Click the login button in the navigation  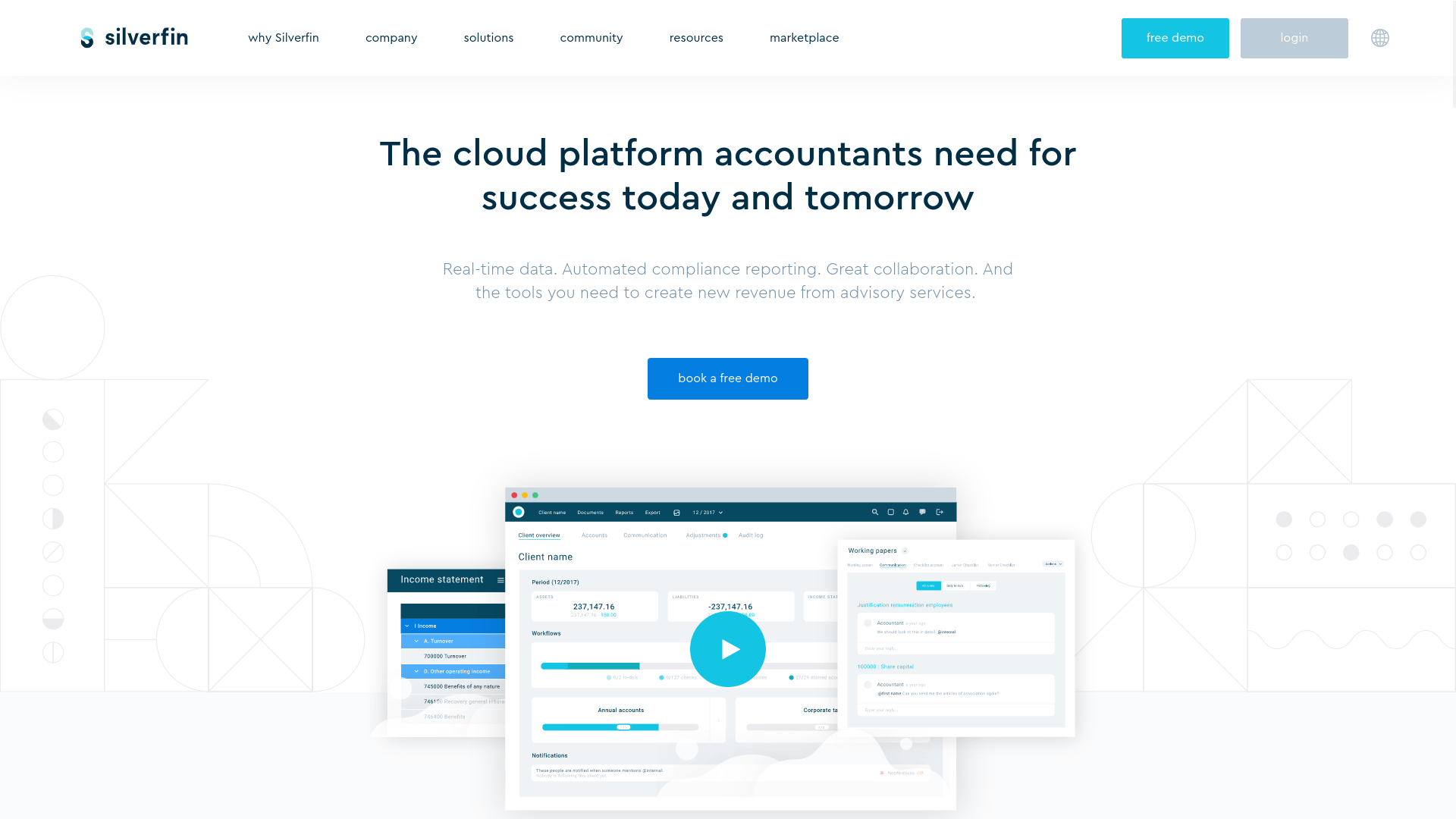pyautogui.click(x=1294, y=38)
